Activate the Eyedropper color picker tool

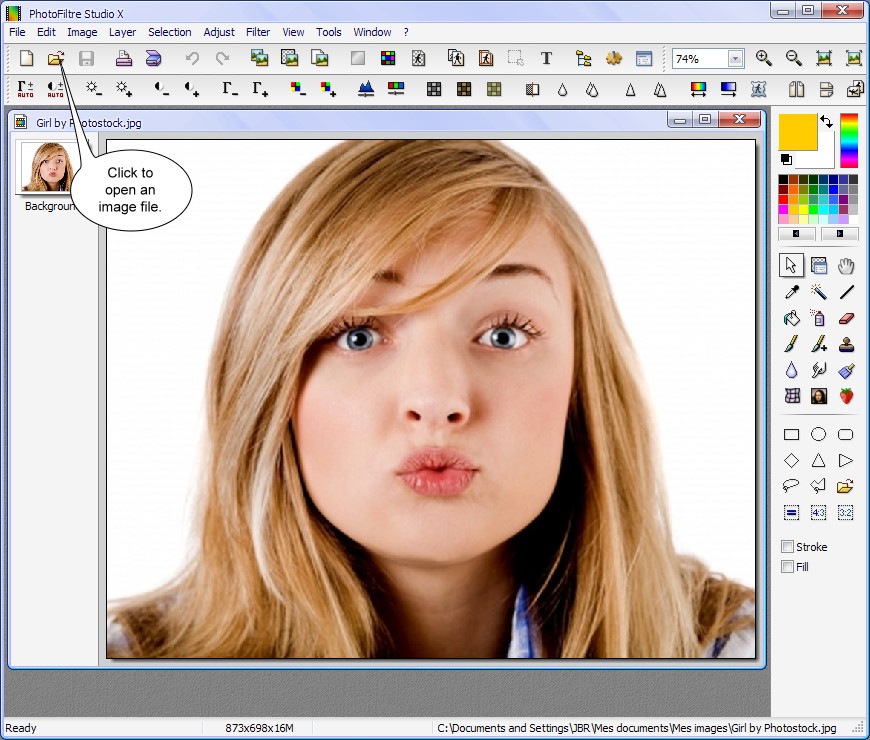click(791, 292)
